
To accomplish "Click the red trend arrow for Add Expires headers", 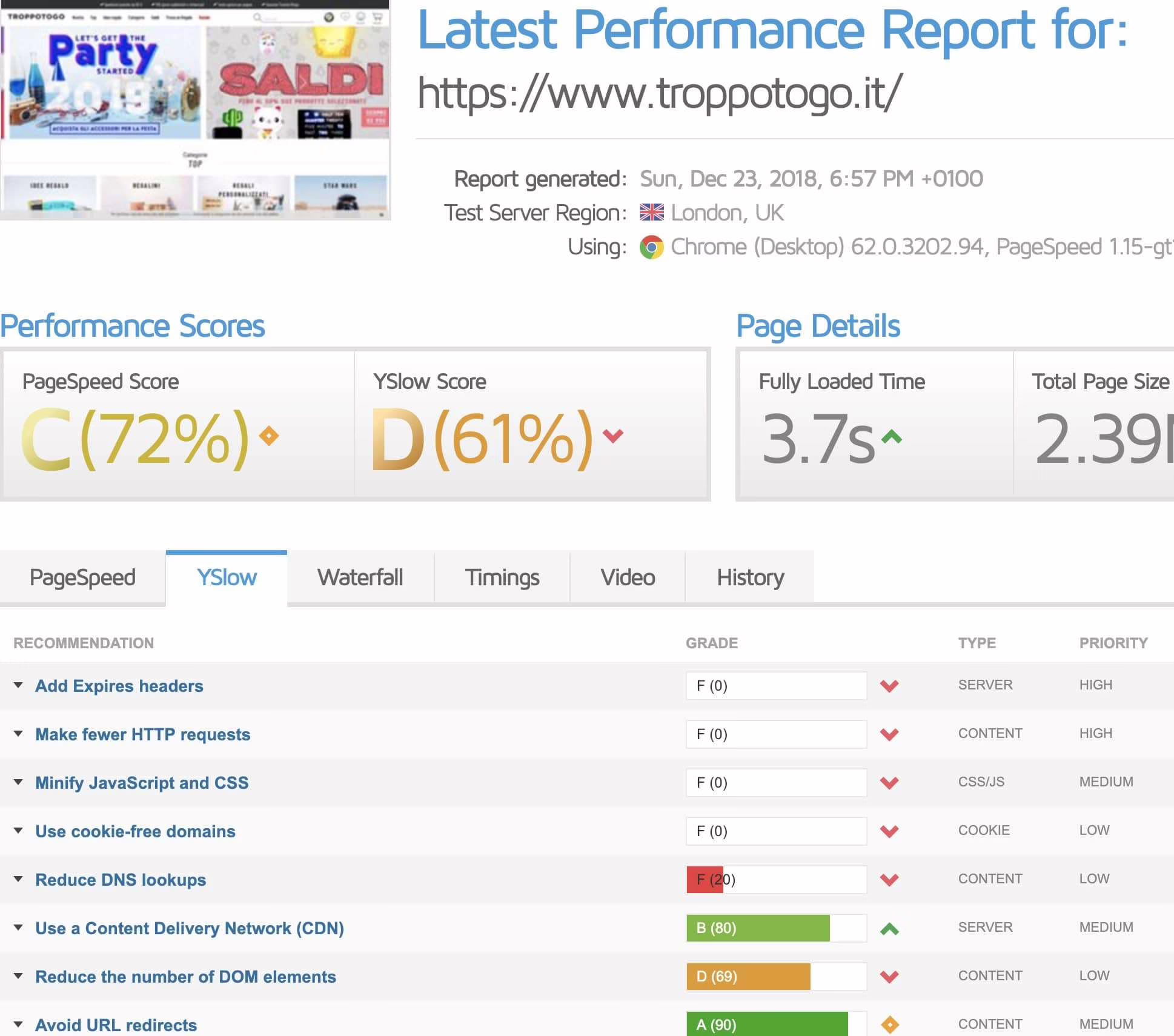I will coord(889,686).
